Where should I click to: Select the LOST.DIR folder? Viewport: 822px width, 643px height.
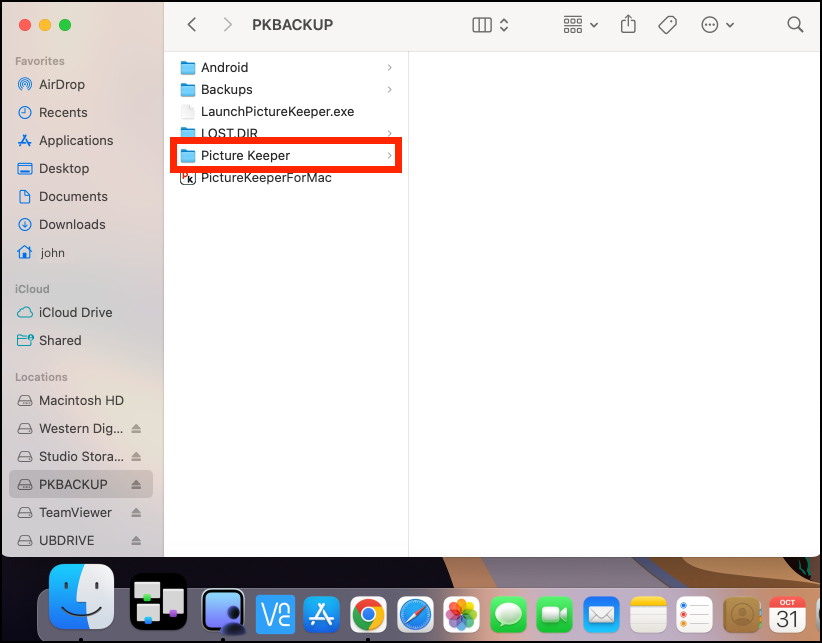point(286,133)
